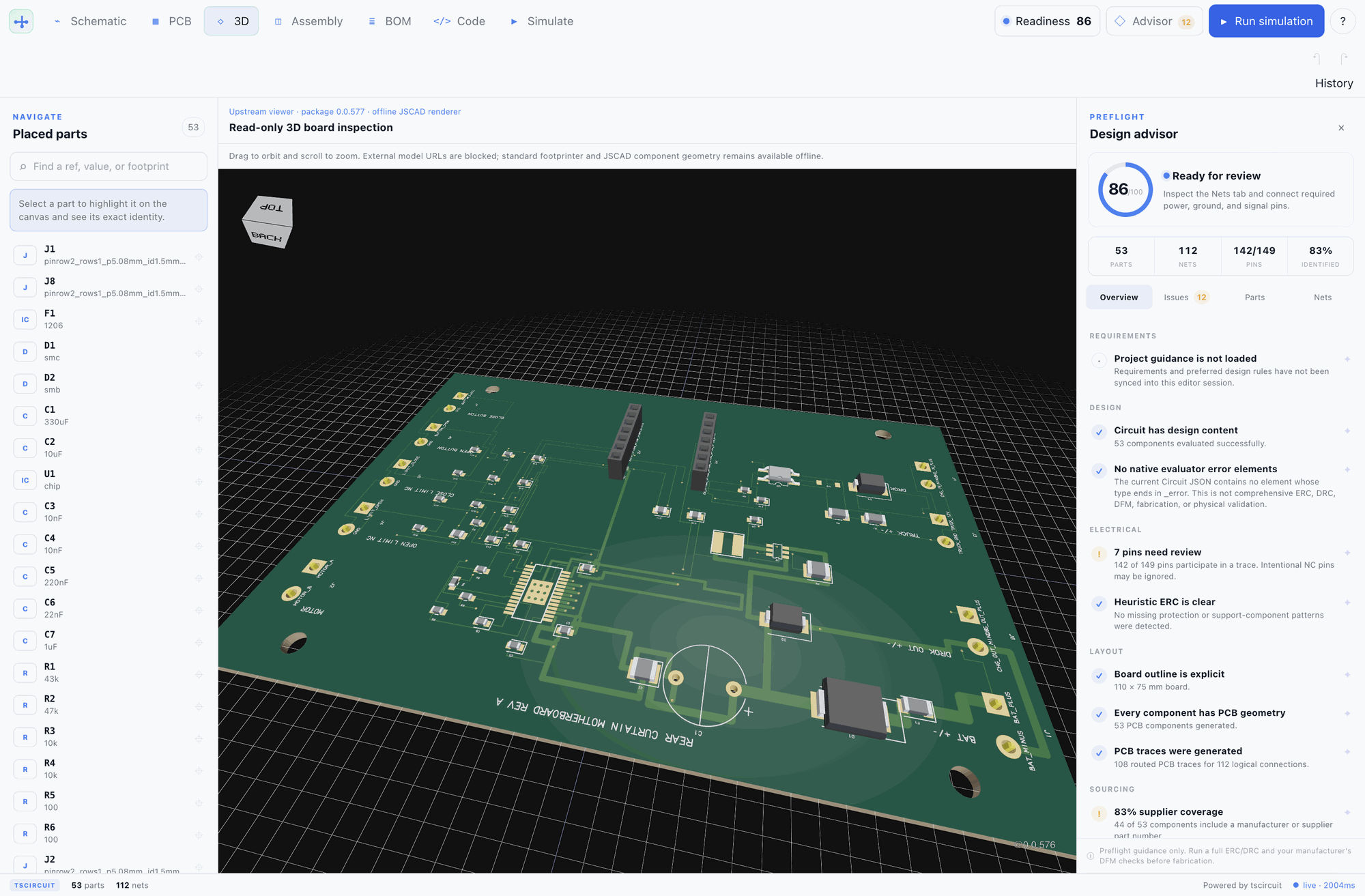Image resolution: width=1365 pixels, height=896 pixels.
Task: Open the Assembly tab
Action: 308,21
